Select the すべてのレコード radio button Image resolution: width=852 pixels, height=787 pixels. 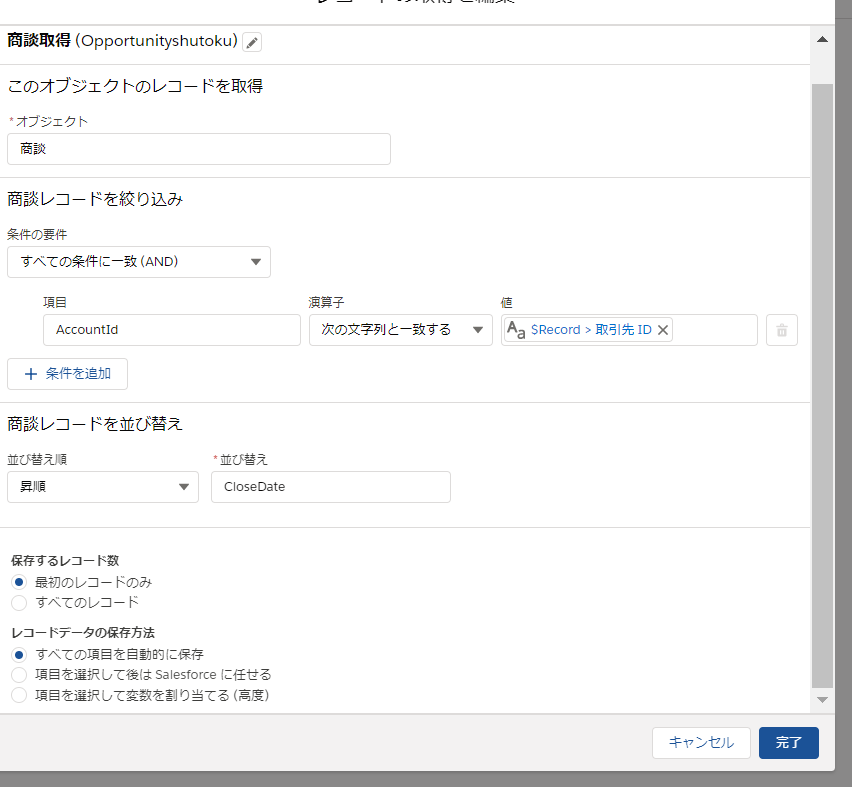17,602
